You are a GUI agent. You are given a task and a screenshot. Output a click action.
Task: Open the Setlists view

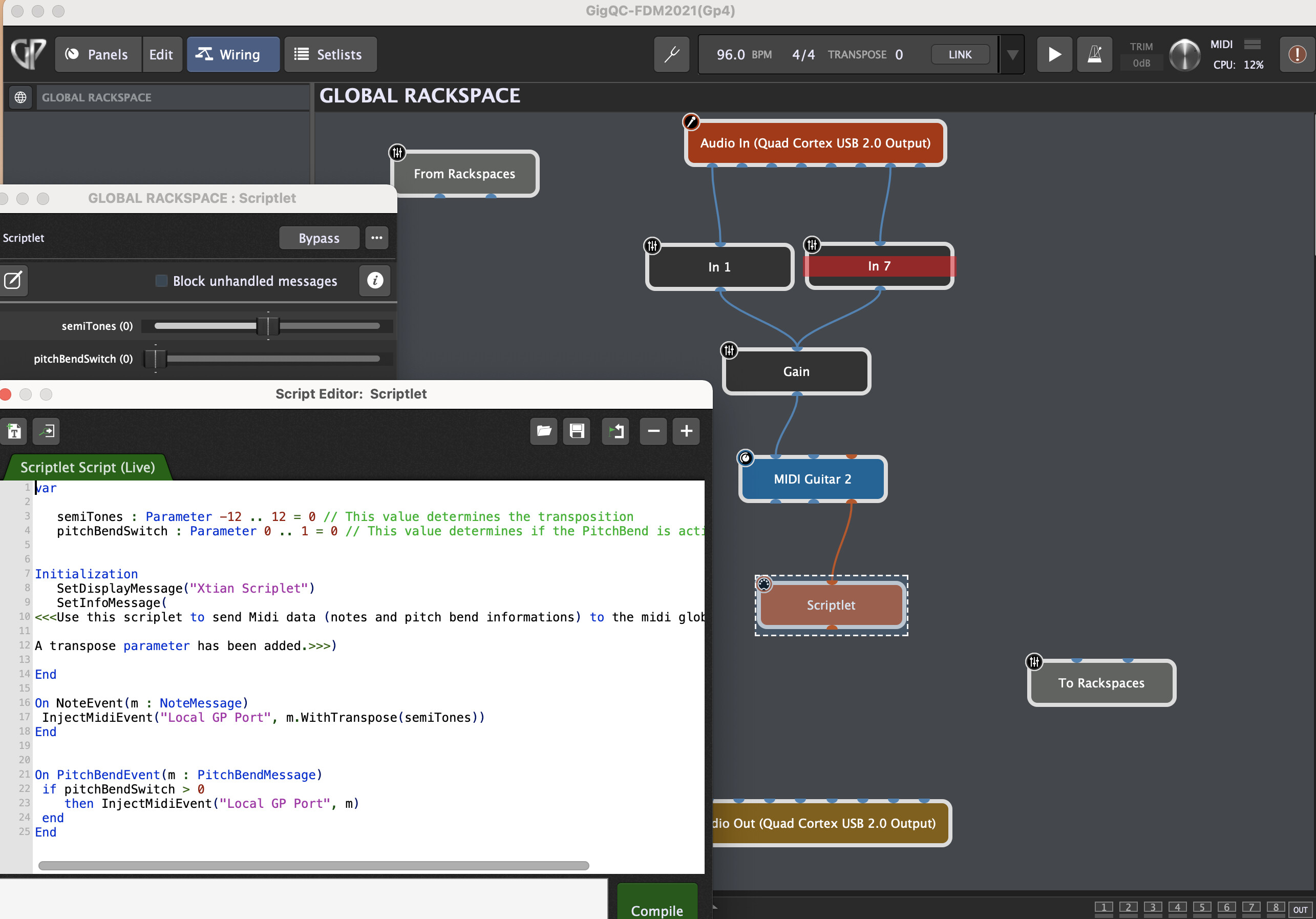tap(330, 54)
